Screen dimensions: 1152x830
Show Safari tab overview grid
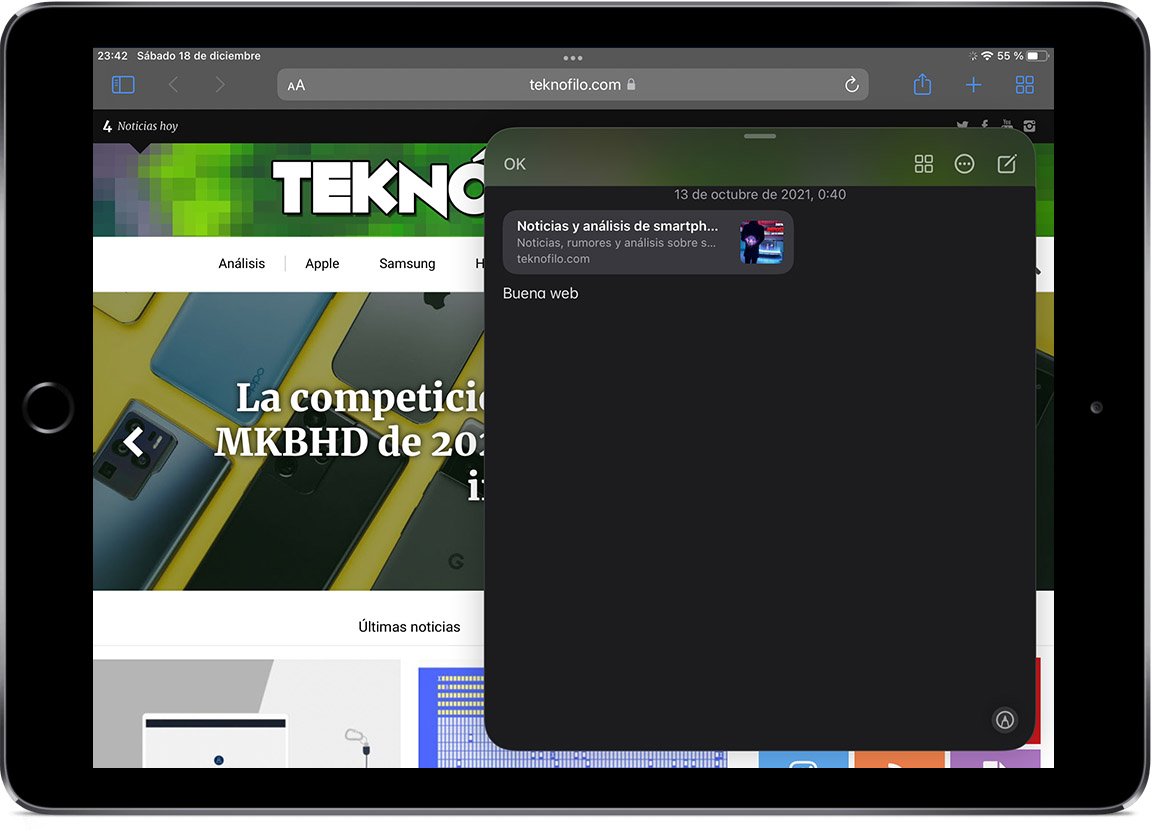coord(1024,85)
